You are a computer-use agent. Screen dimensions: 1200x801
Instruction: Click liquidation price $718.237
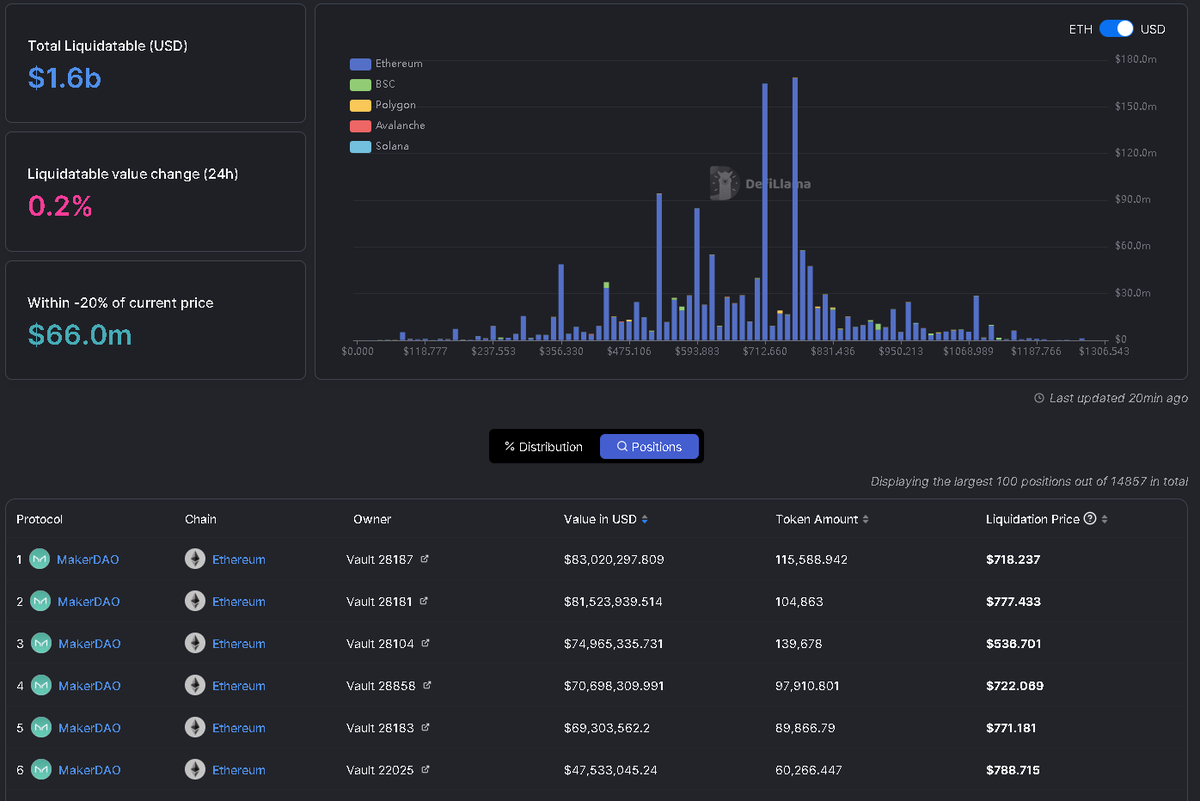[x=1013, y=560]
